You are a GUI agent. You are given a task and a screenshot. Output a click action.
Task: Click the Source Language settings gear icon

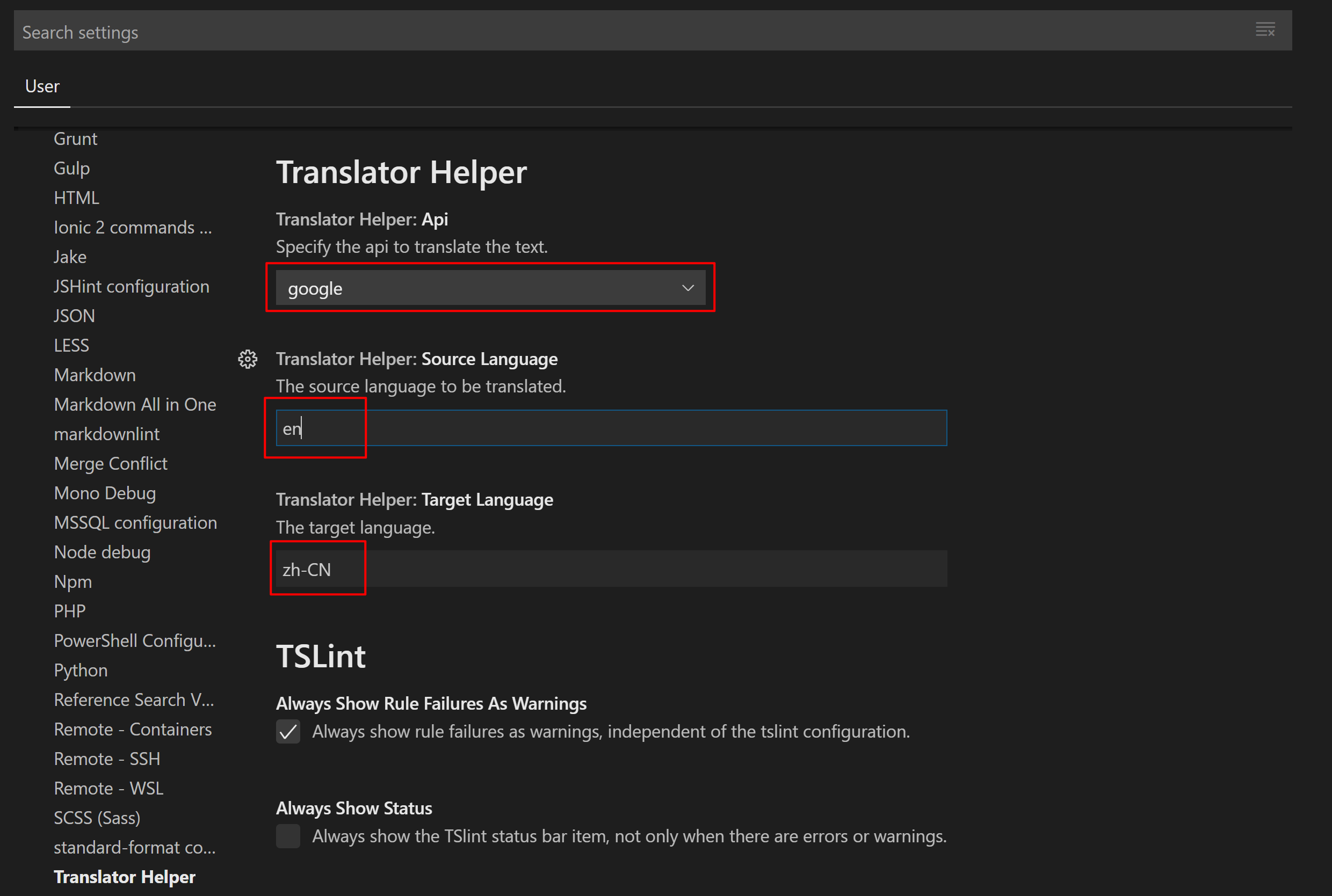pyautogui.click(x=248, y=360)
